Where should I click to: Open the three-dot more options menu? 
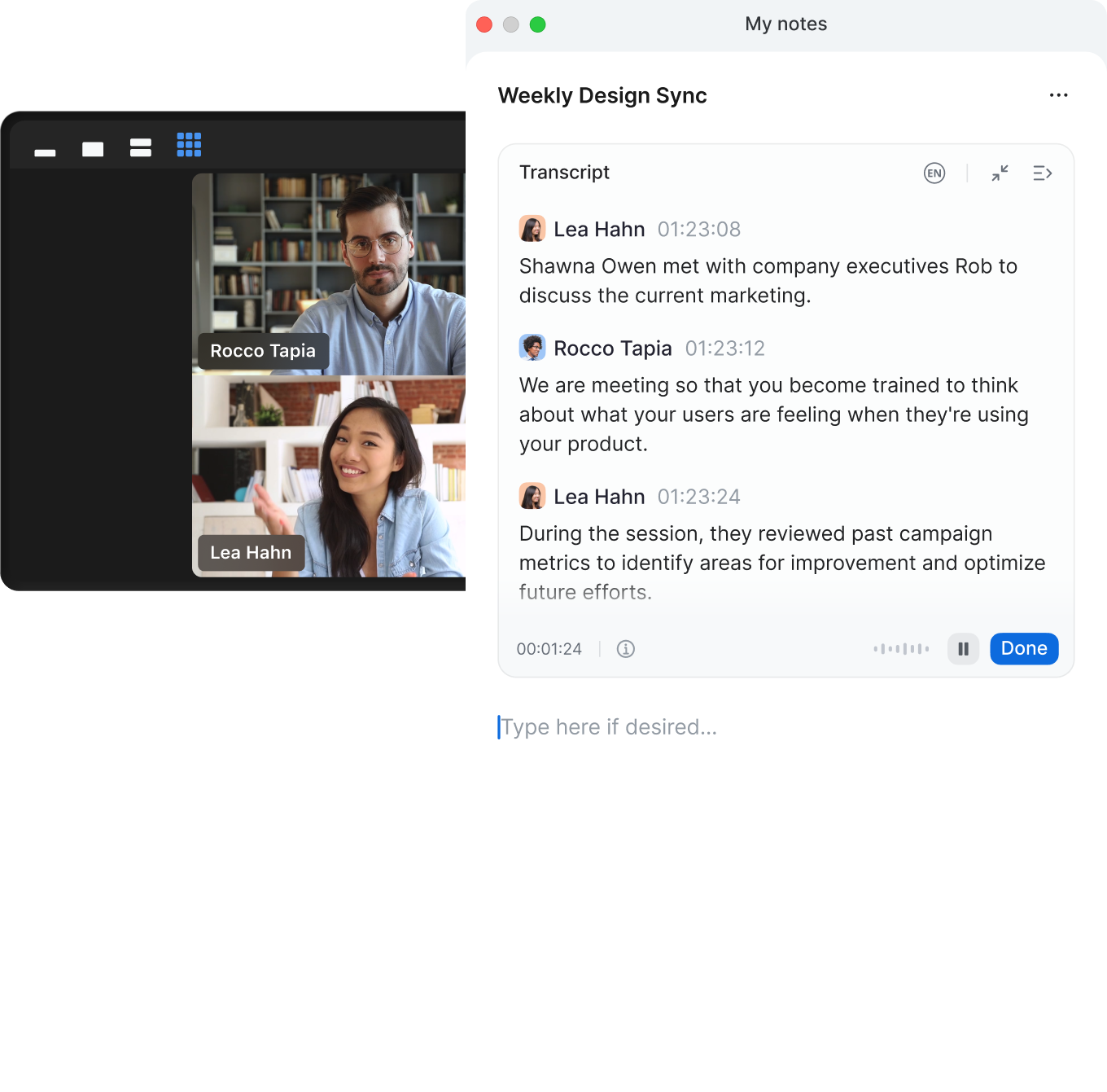coord(1058,95)
